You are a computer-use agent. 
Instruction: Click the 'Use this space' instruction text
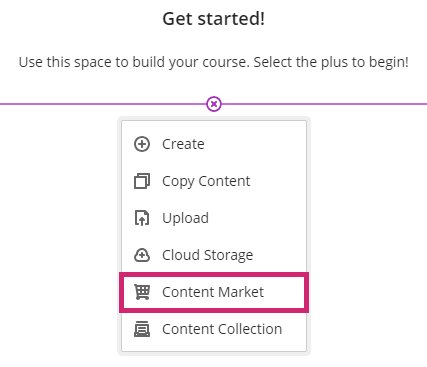click(x=214, y=62)
